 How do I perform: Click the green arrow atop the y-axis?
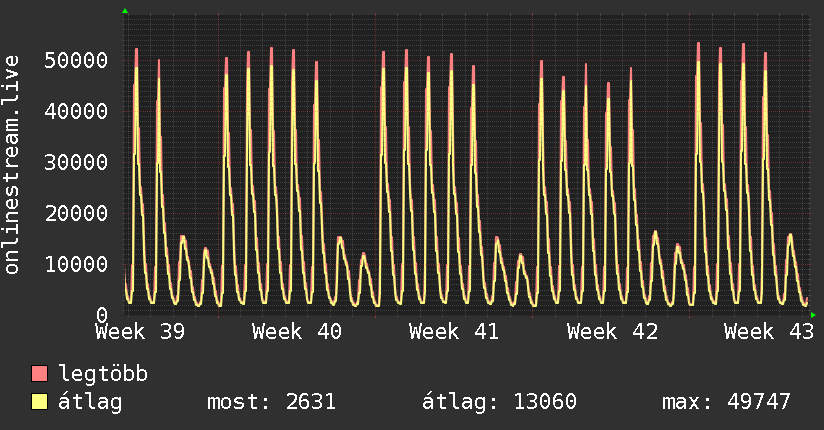pyautogui.click(x=125, y=11)
